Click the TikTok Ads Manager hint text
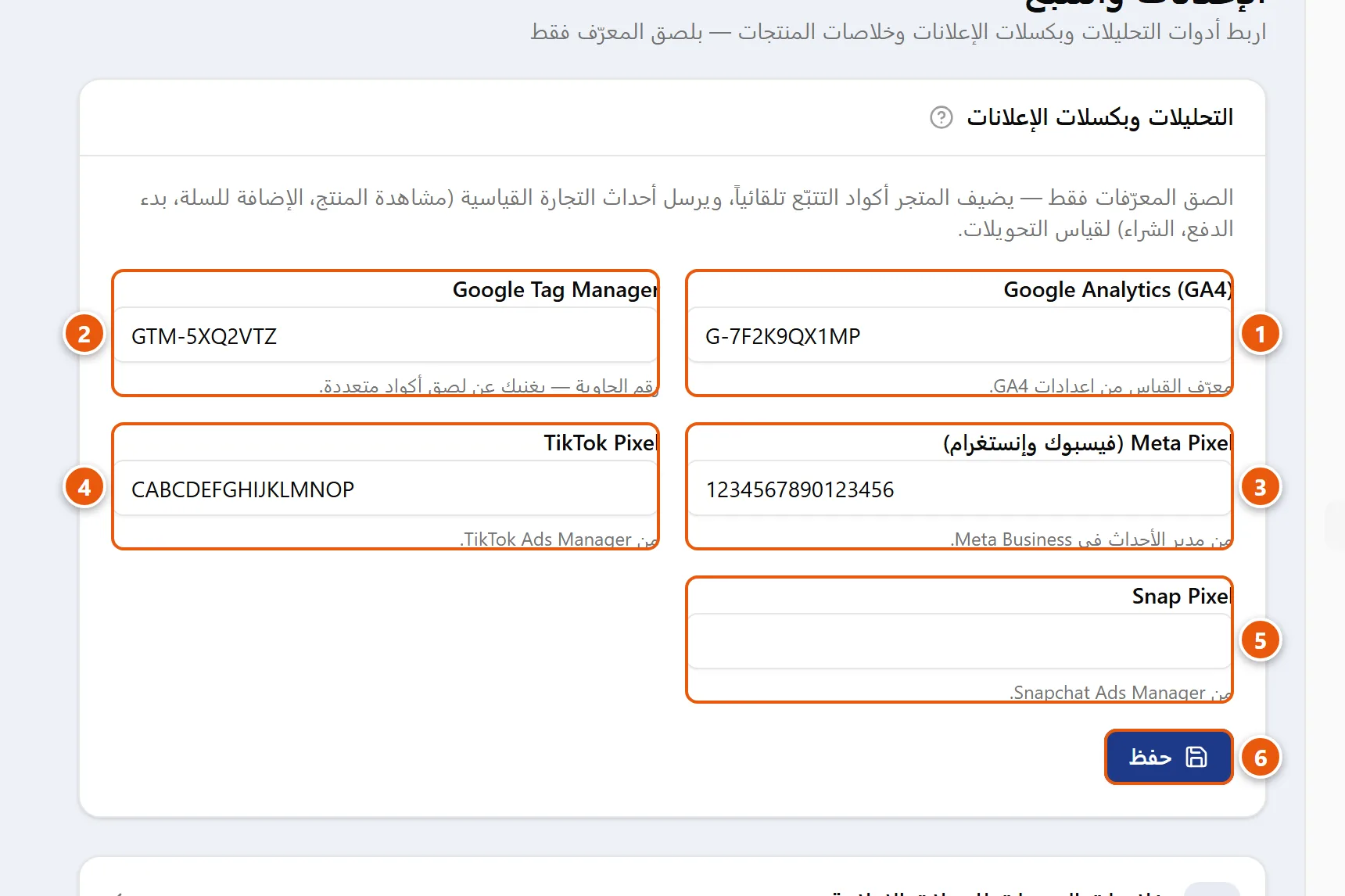This screenshot has height=896, width=1345. pos(559,539)
